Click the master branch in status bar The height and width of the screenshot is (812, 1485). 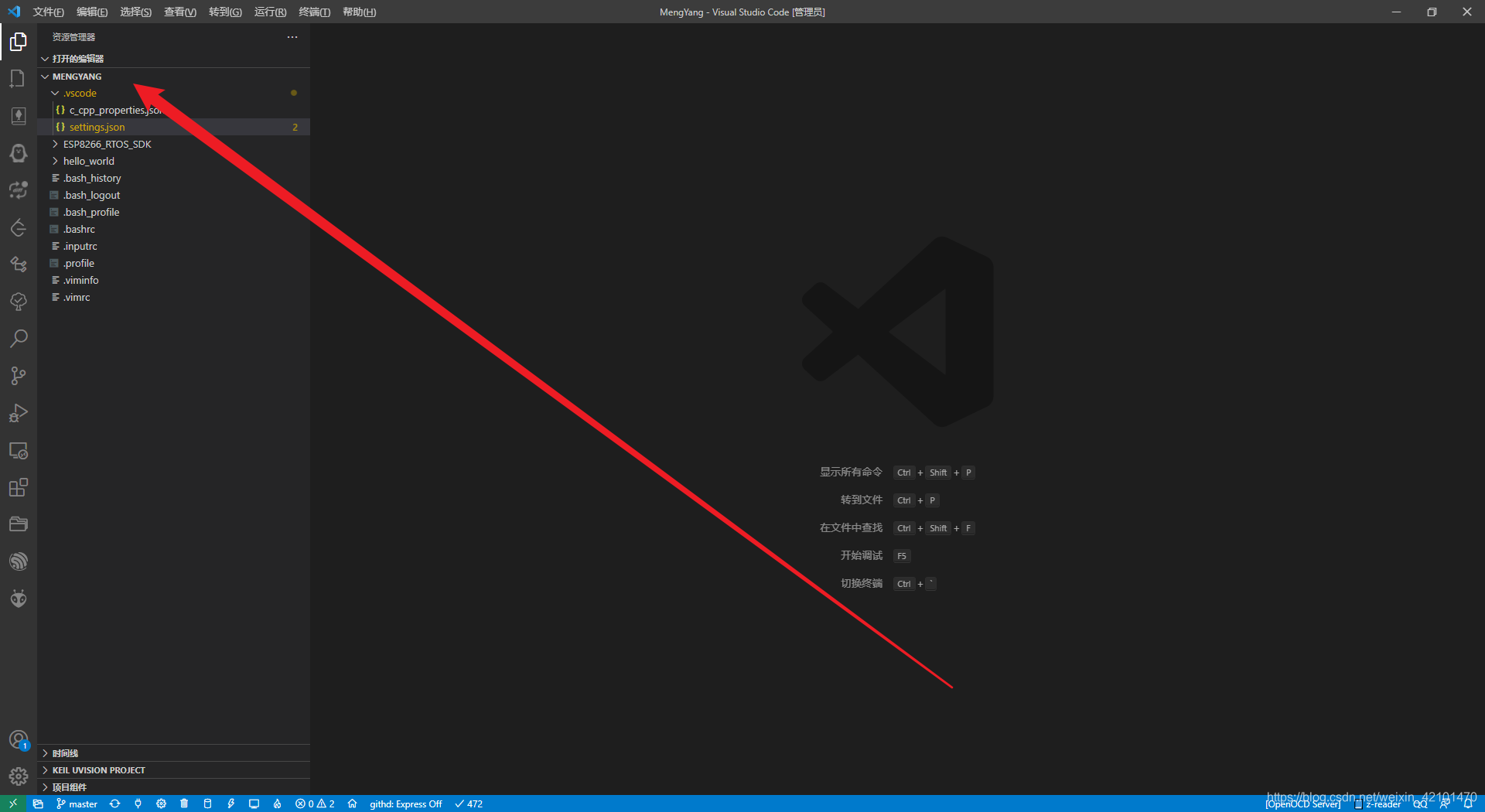77,803
